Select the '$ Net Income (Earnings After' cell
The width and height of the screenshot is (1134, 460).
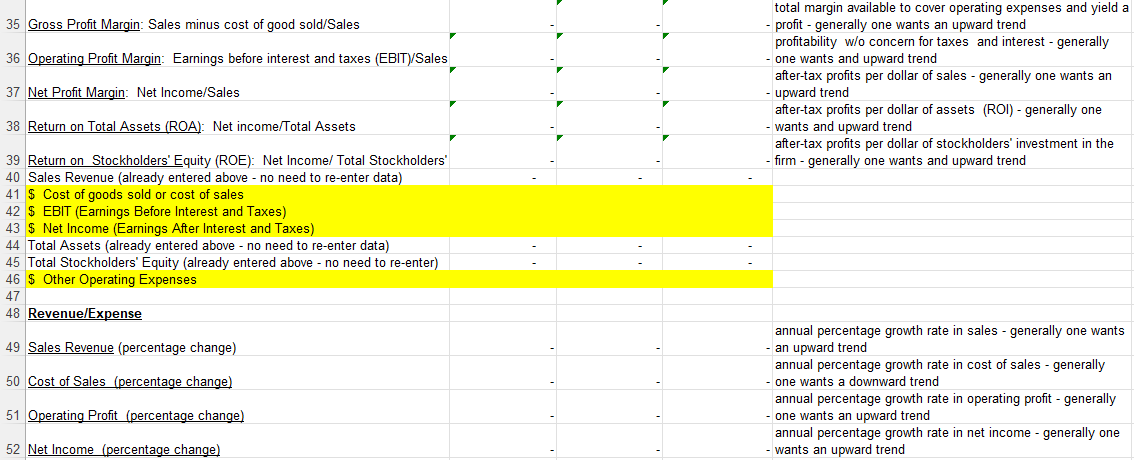[x=237, y=229]
